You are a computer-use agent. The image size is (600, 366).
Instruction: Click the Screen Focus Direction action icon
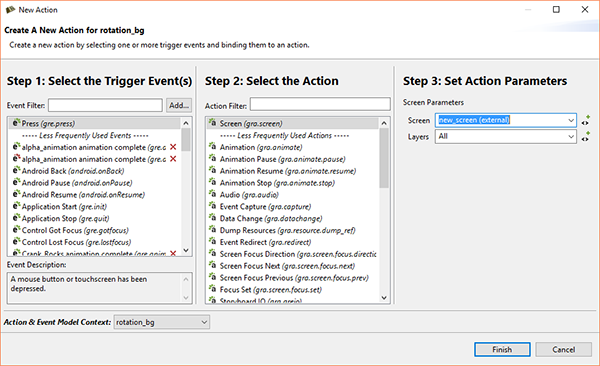[x=212, y=253]
